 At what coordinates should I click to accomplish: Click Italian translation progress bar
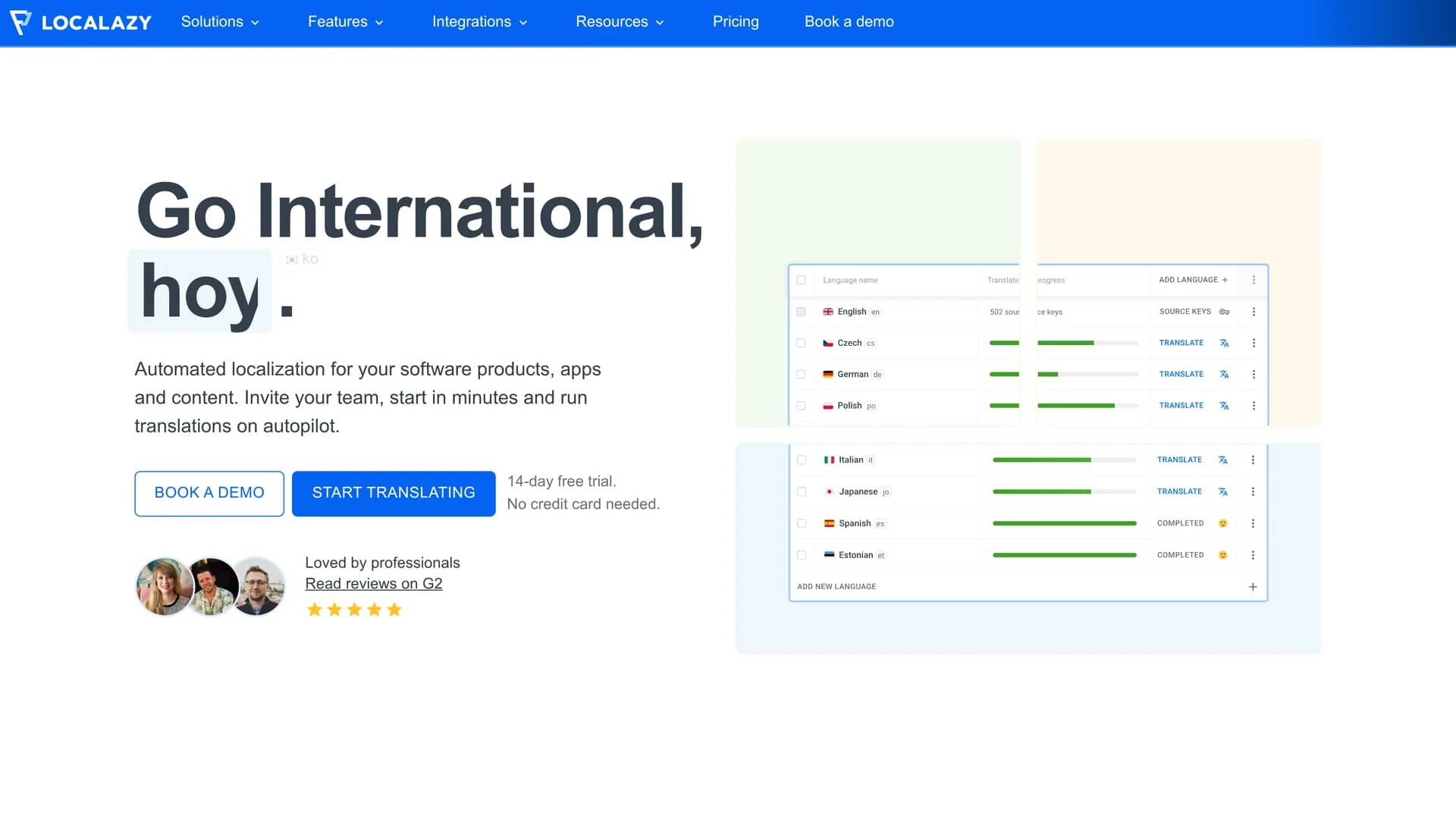(x=1064, y=460)
